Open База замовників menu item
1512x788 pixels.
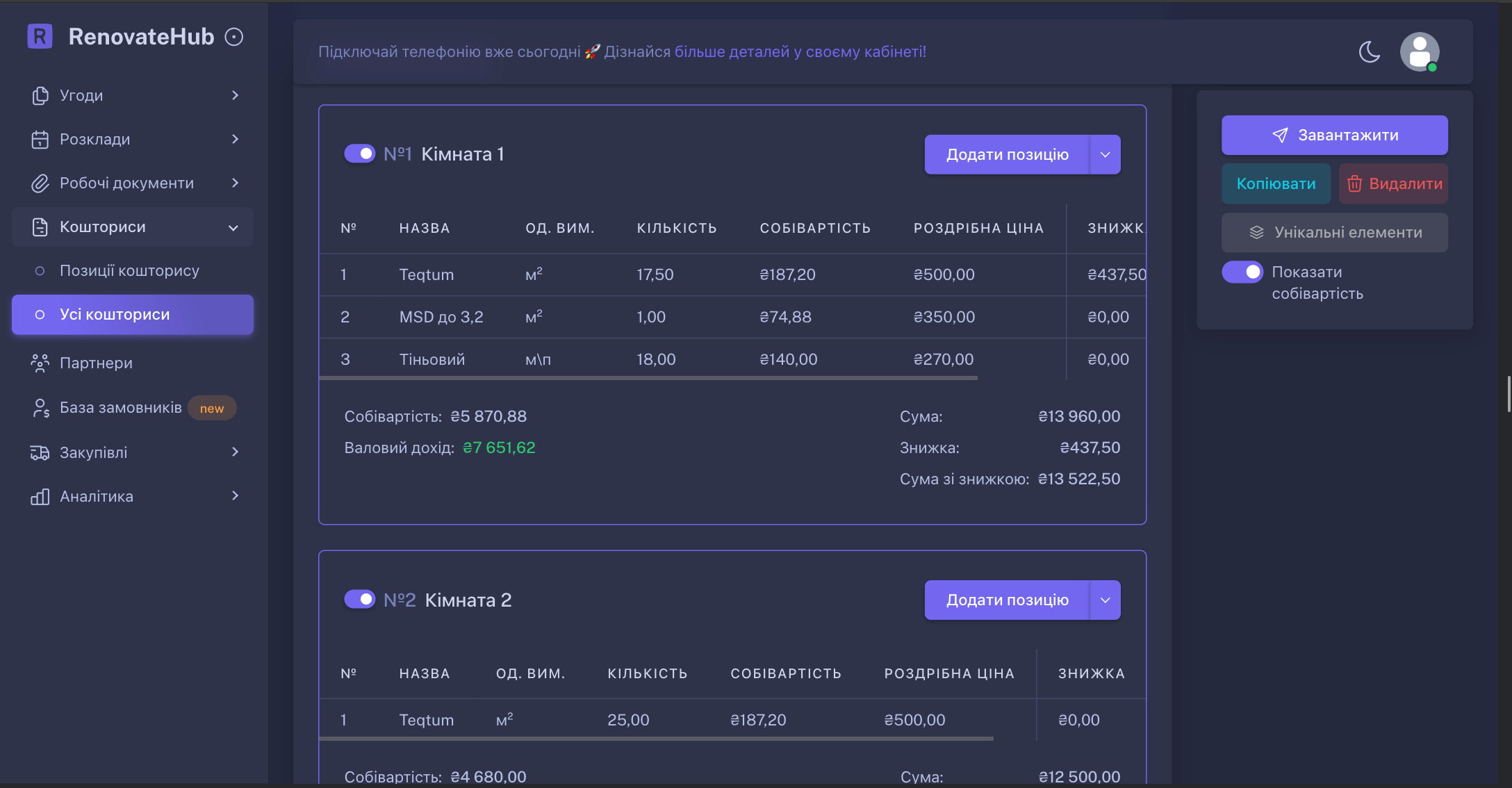(x=133, y=408)
